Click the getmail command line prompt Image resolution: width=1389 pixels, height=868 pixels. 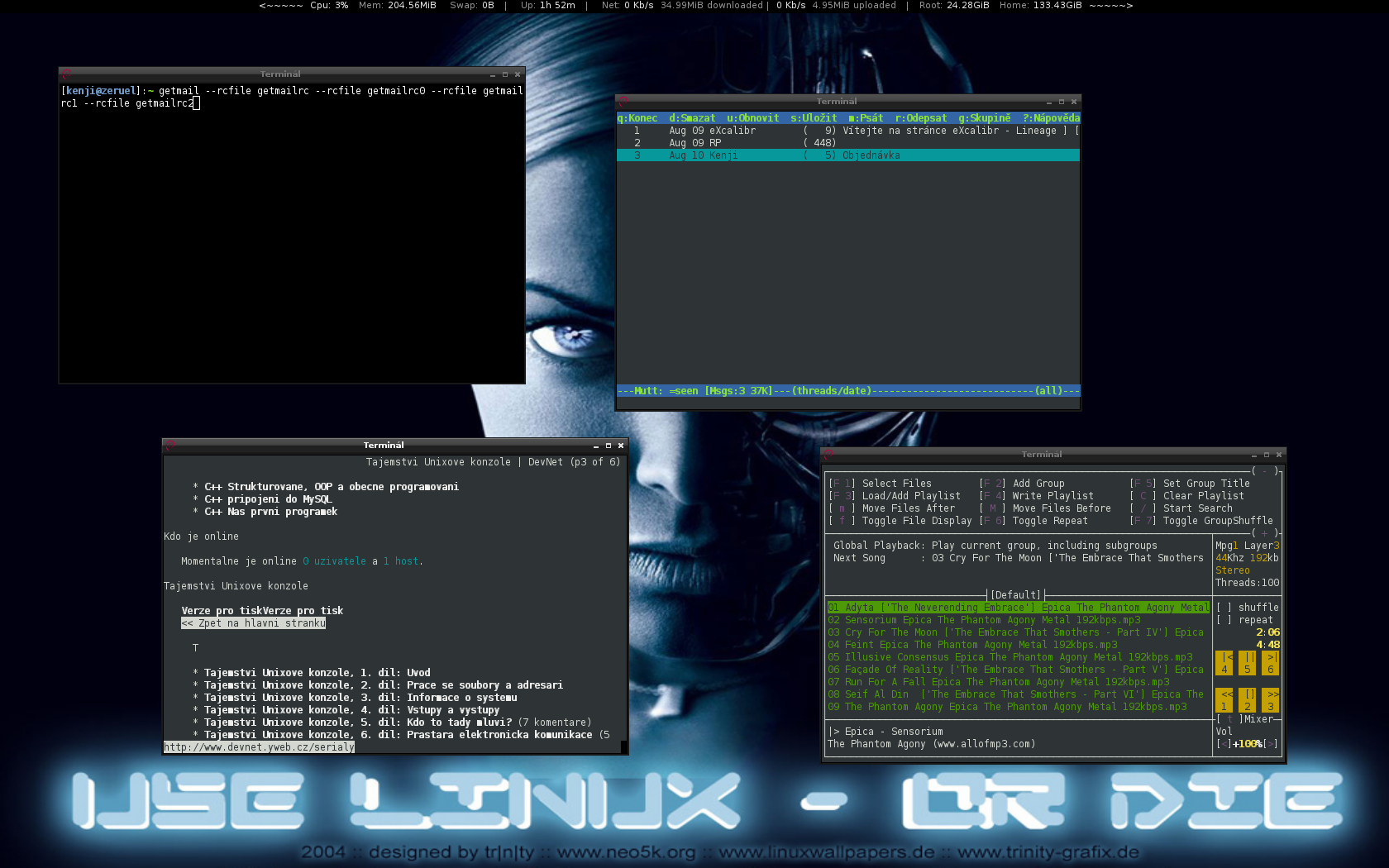[292, 97]
